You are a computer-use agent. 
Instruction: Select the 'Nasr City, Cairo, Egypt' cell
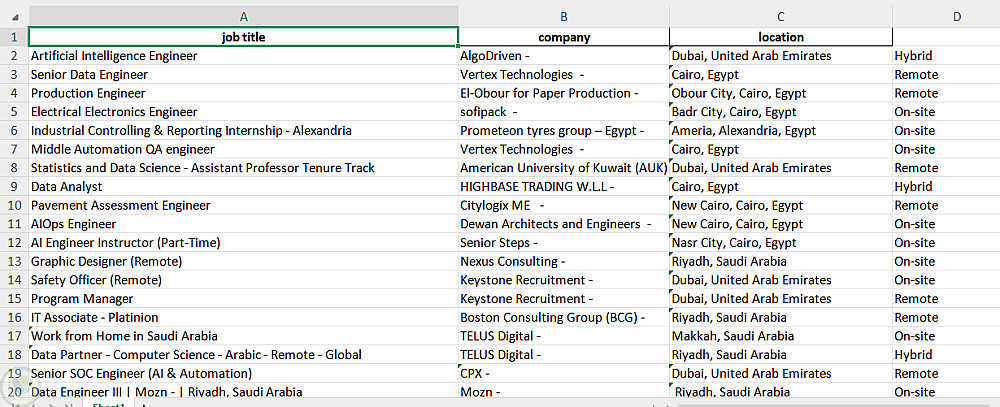tap(781, 242)
